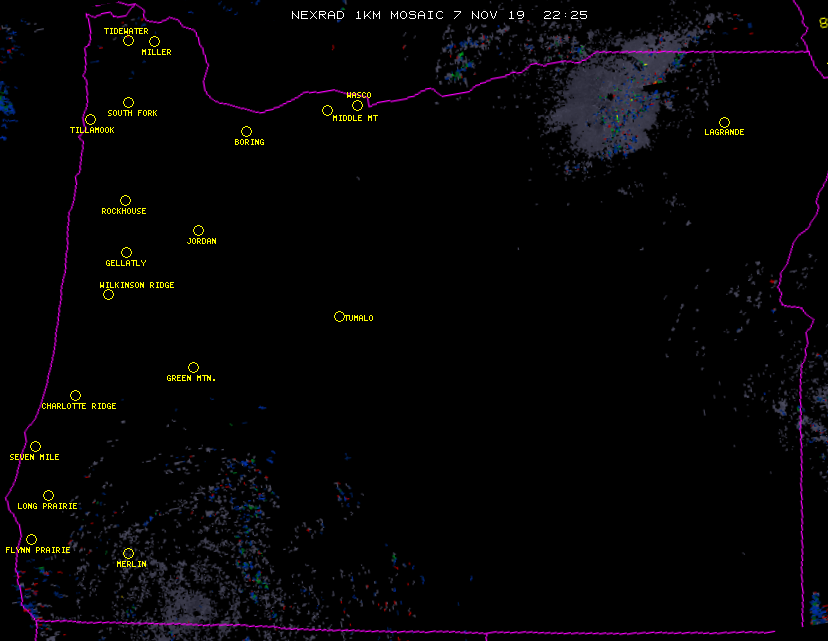Select the Flynn Prairie station circle
The width and height of the screenshot is (828, 641).
click(31, 540)
